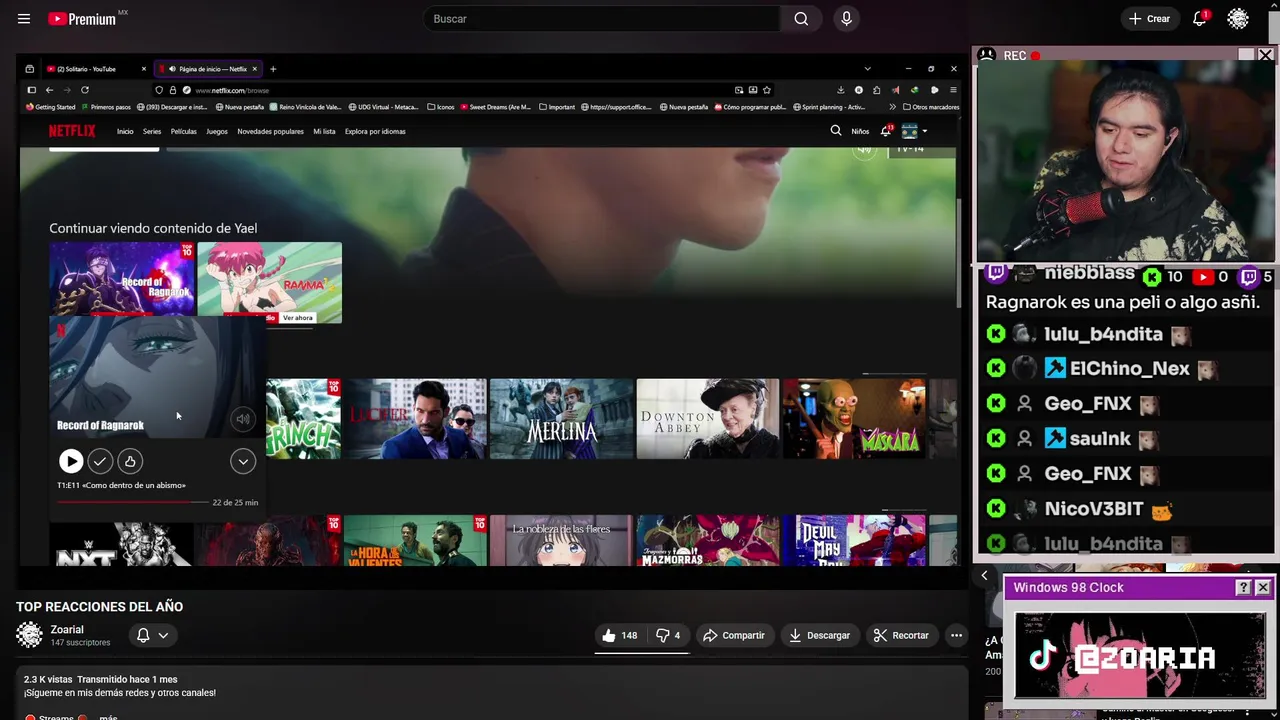Viewport: 1280px width, 720px height.
Task: Open the Zoarial channel avatar
Action: coord(30,635)
